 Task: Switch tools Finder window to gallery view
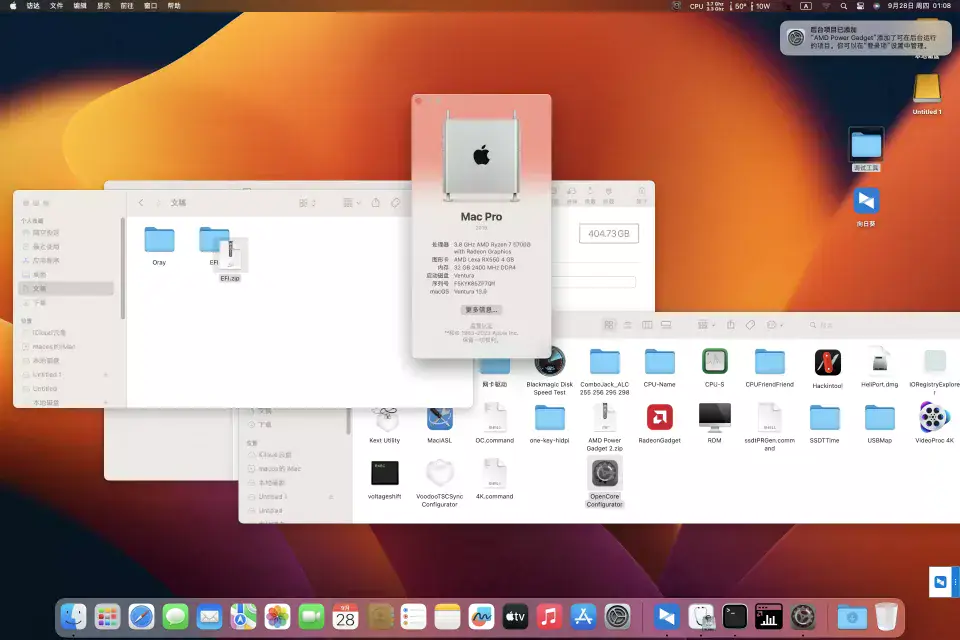666,325
